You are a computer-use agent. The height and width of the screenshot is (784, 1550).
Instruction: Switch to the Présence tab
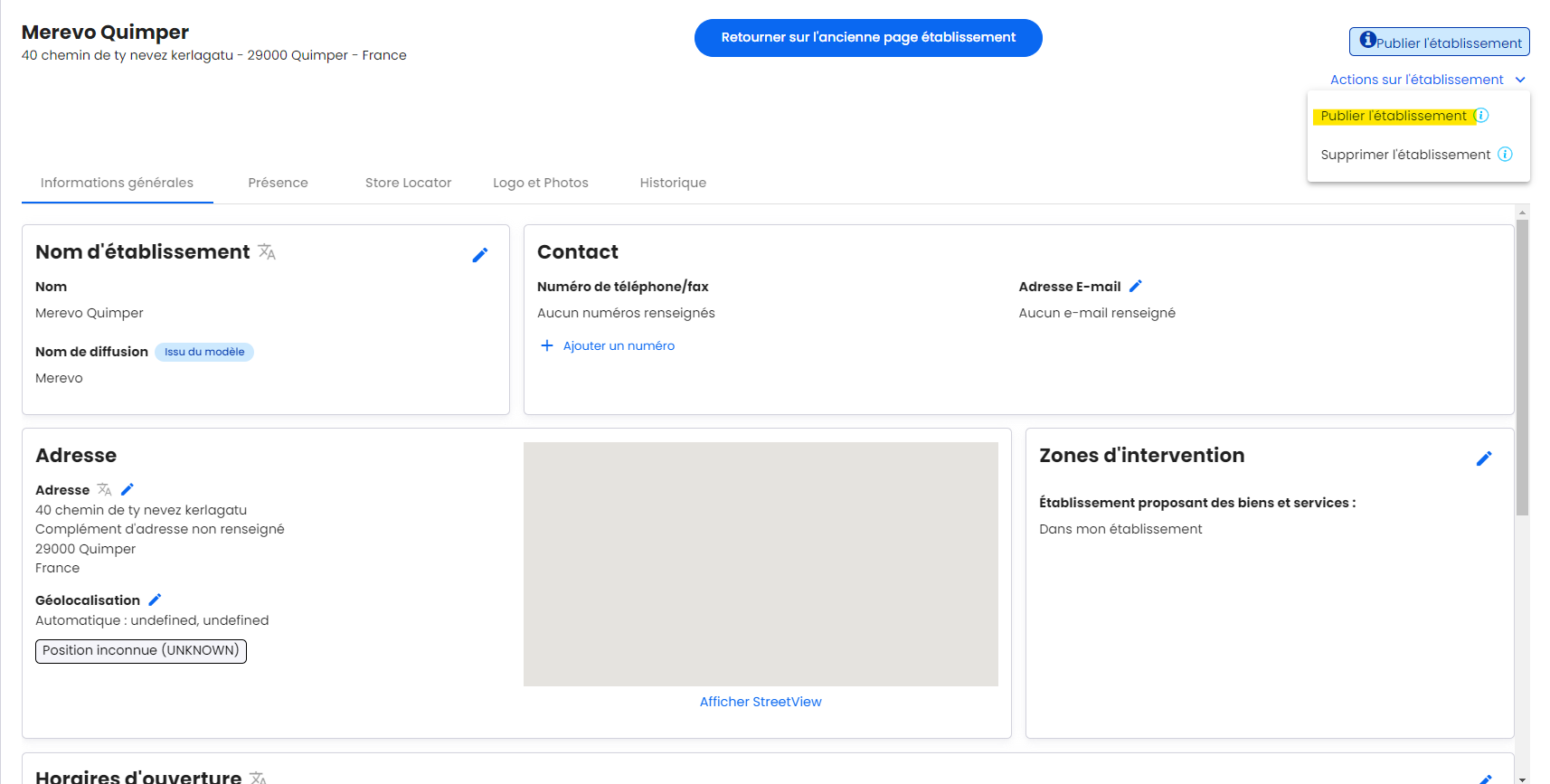tap(278, 183)
